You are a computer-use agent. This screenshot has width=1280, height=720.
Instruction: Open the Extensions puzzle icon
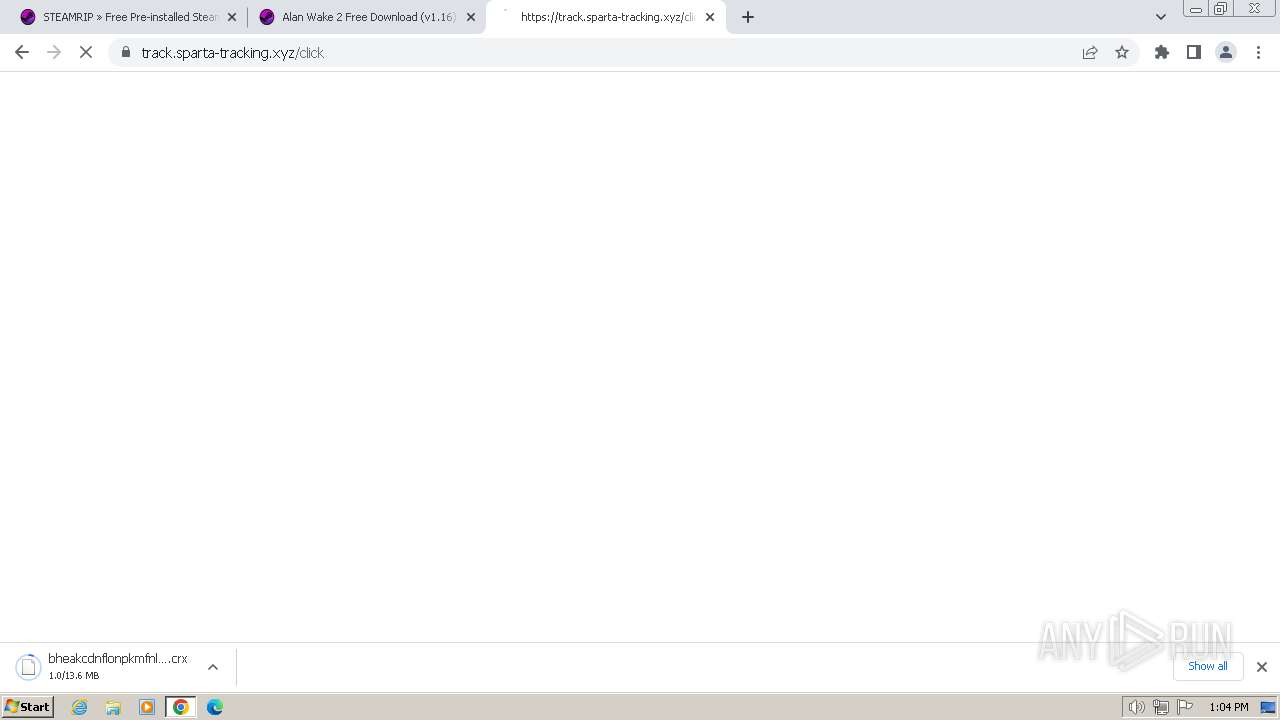[1162, 52]
